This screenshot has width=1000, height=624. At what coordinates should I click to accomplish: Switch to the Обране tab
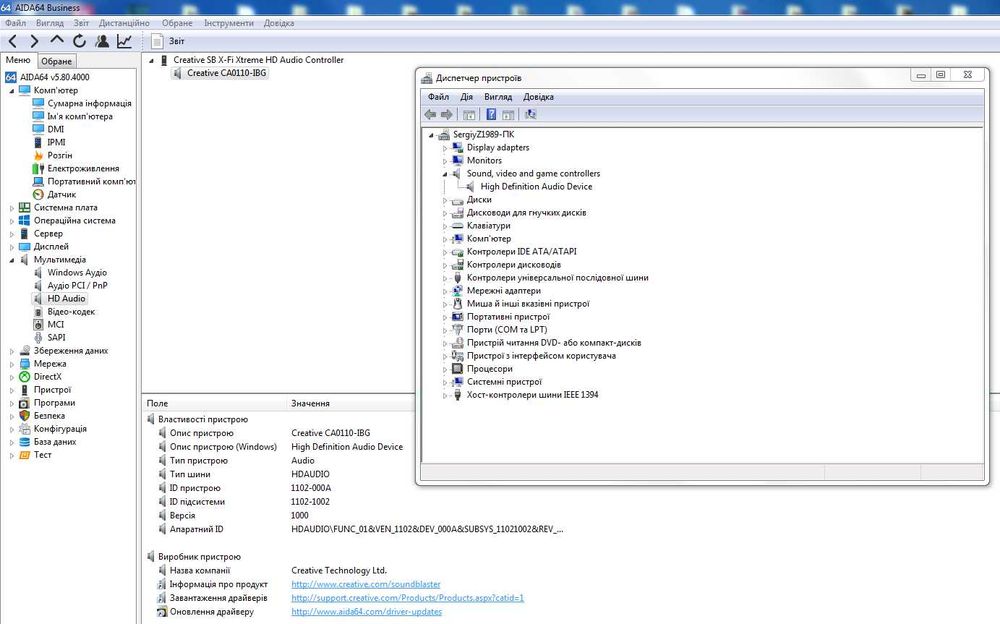pos(57,61)
